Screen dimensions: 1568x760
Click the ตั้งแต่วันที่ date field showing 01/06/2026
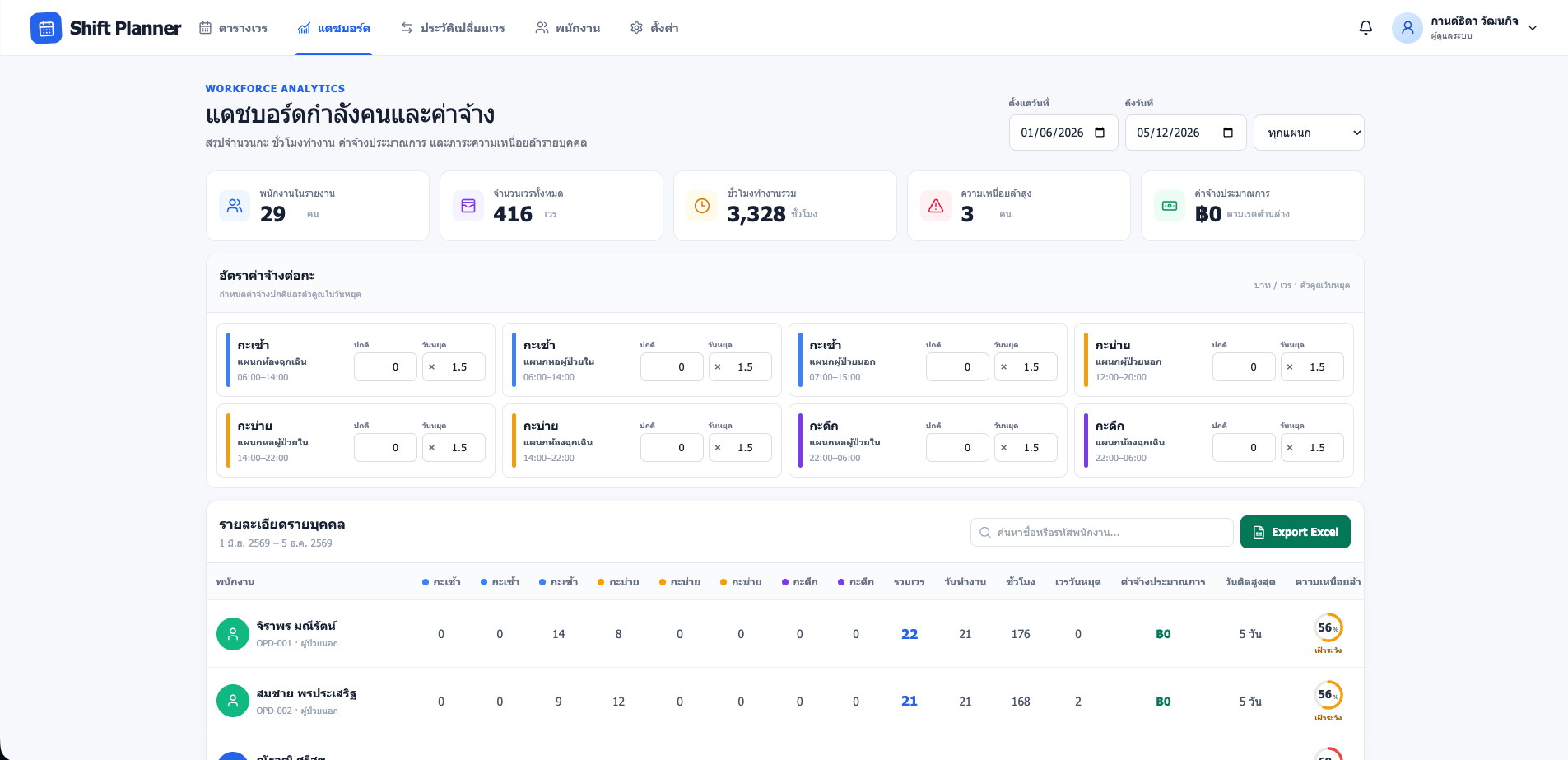point(1063,133)
